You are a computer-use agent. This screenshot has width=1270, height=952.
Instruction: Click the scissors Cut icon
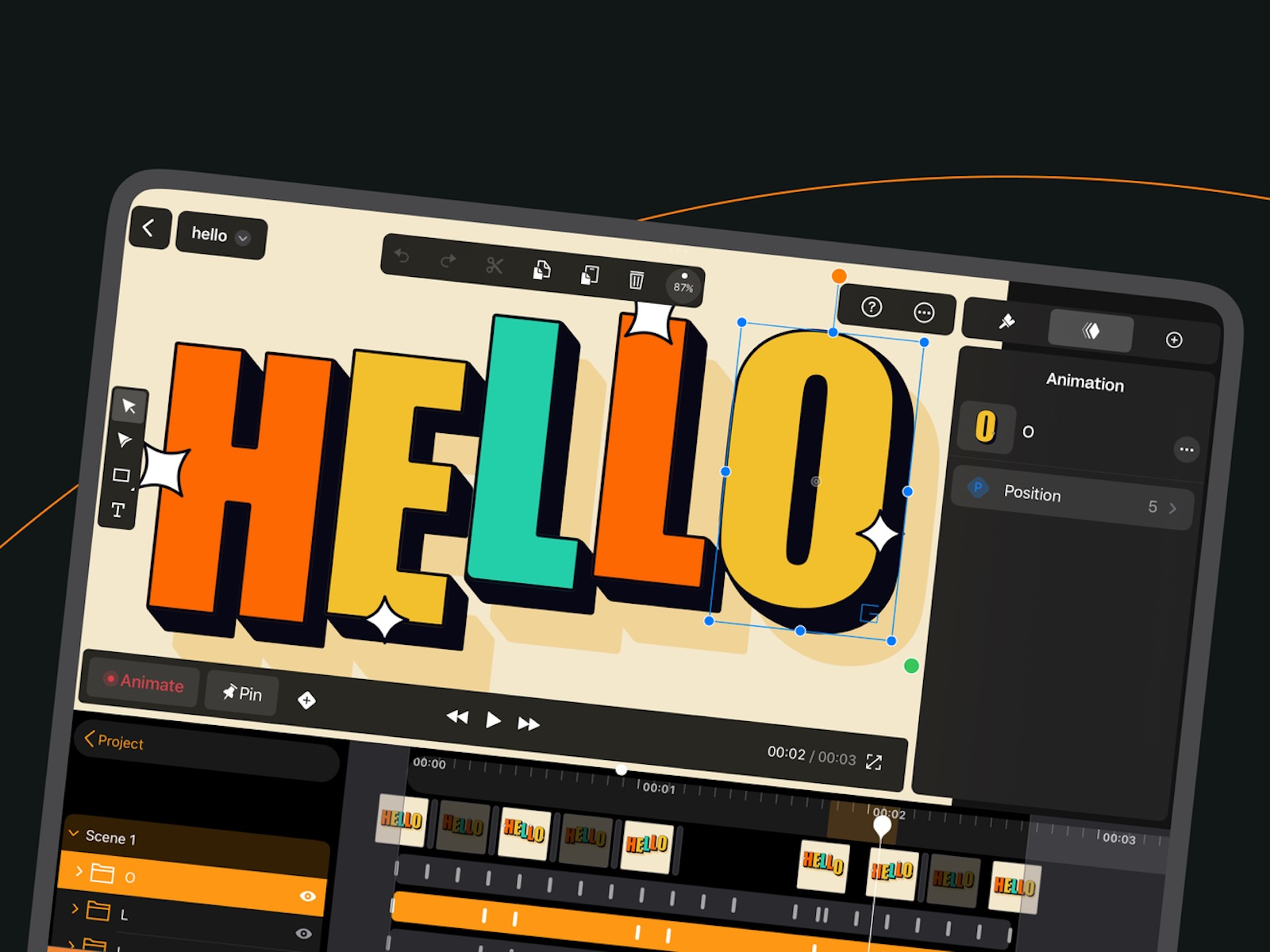pyautogui.click(x=495, y=266)
